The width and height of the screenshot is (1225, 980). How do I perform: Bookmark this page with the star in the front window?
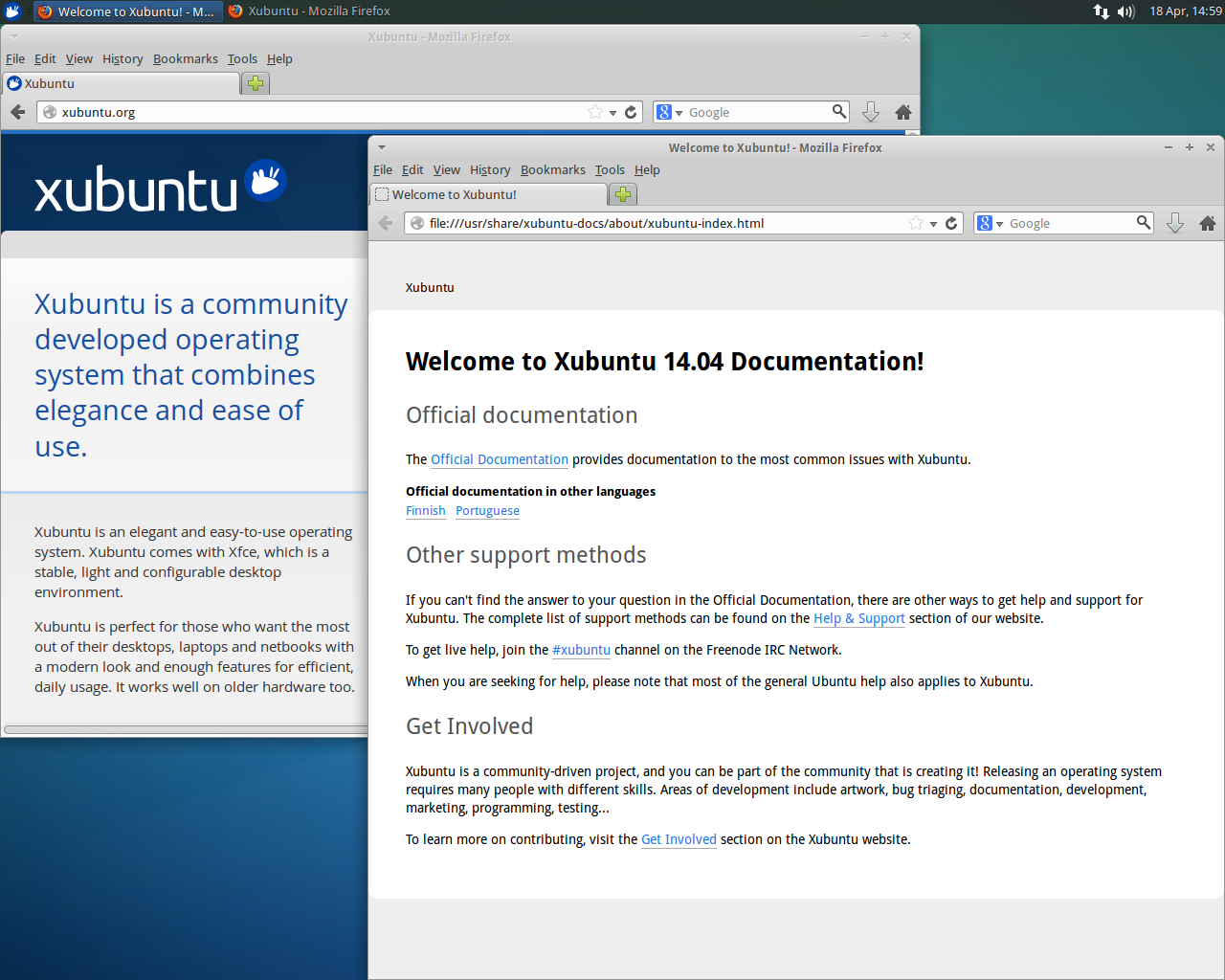click(x=916, y=223)
